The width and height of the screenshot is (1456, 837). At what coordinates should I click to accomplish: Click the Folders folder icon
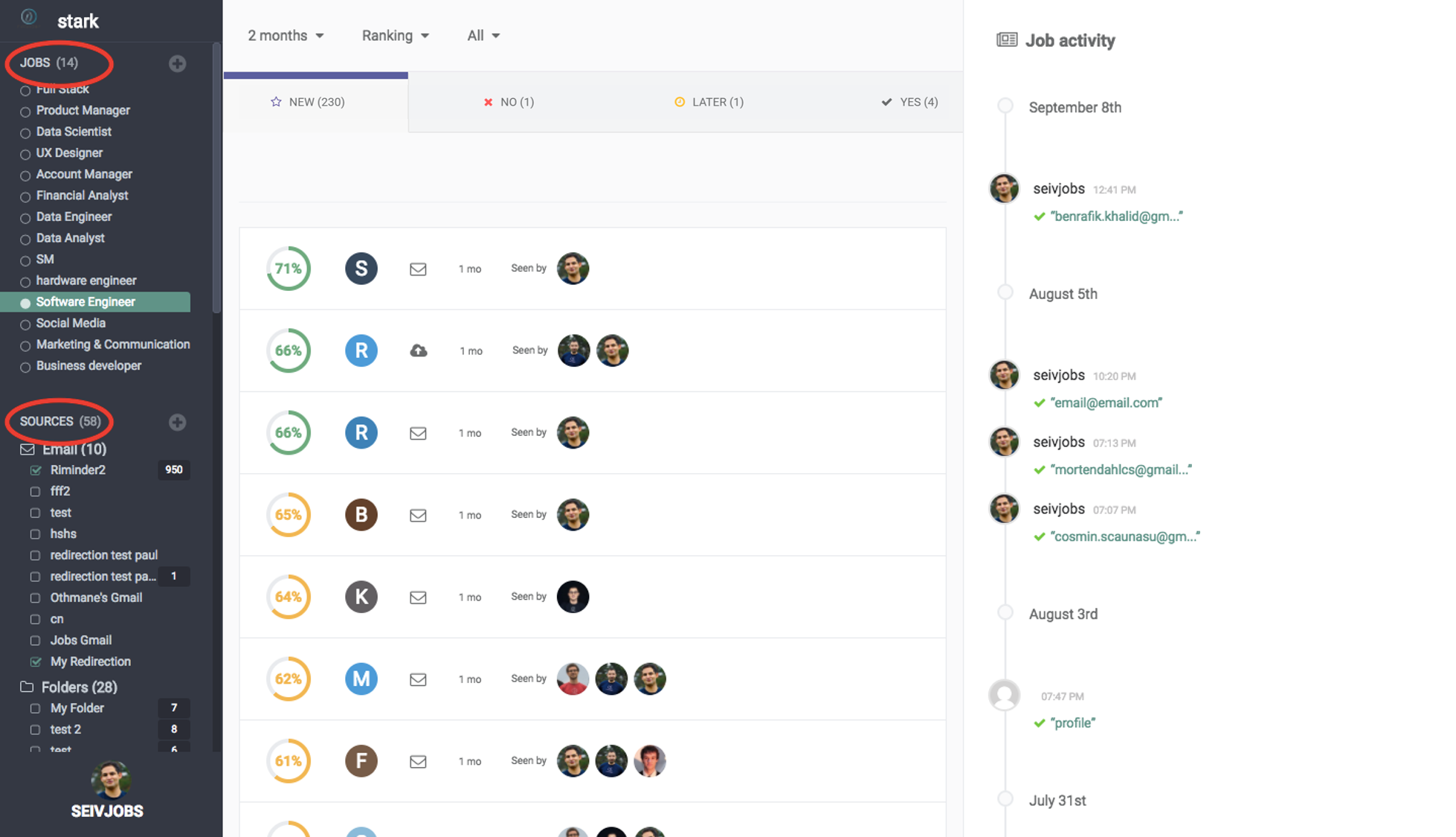click(x=27, y=686)
